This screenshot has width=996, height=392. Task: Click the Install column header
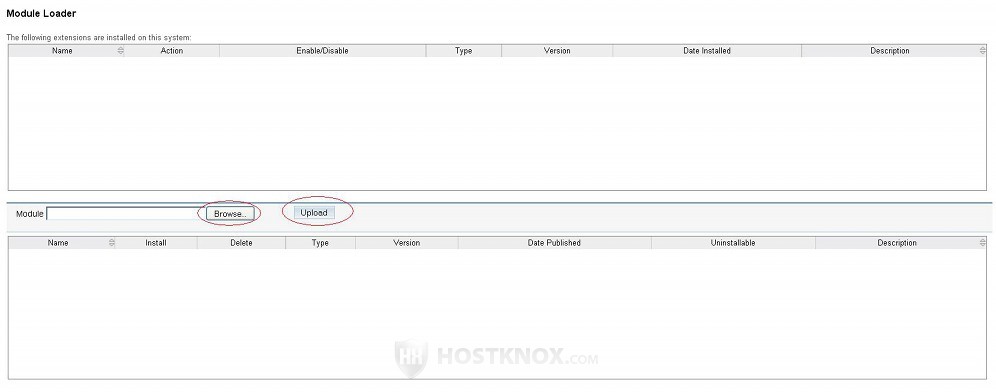(156, 243)
